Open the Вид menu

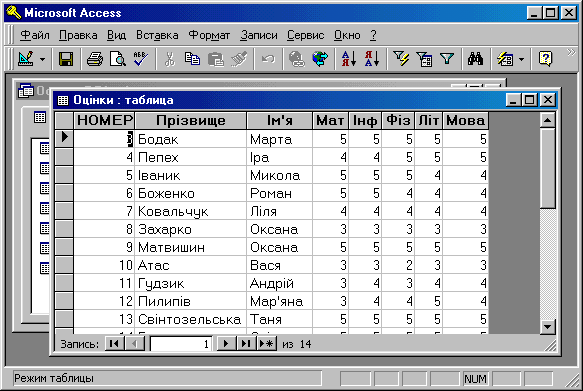coord(116,35)
